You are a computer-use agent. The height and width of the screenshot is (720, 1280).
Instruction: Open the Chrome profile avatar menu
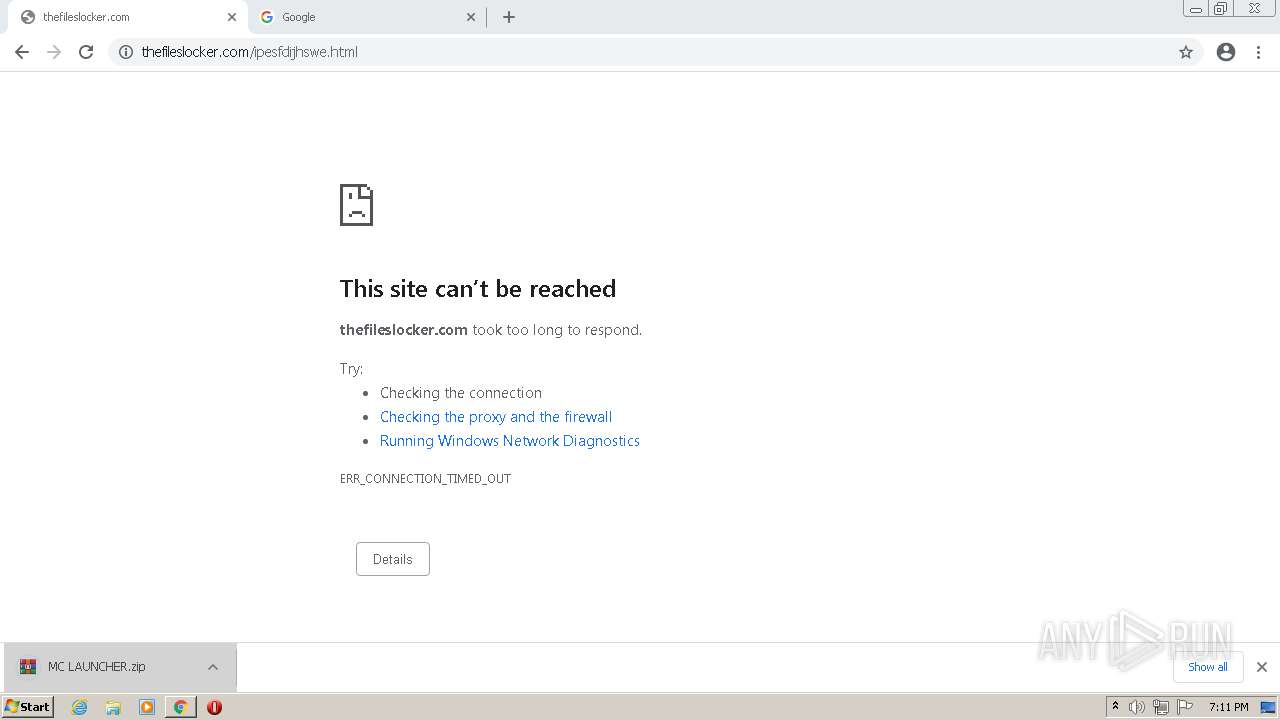pos(1226,52)
